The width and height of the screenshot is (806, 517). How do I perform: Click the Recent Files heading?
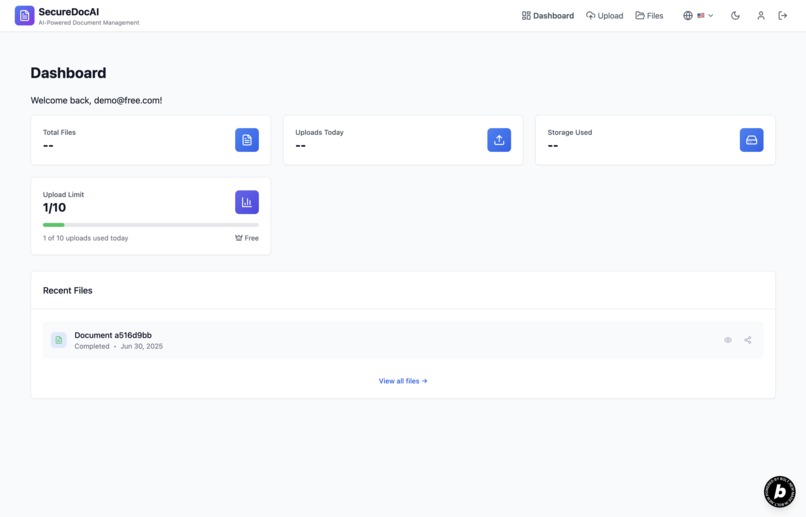(x=67, y=291)
